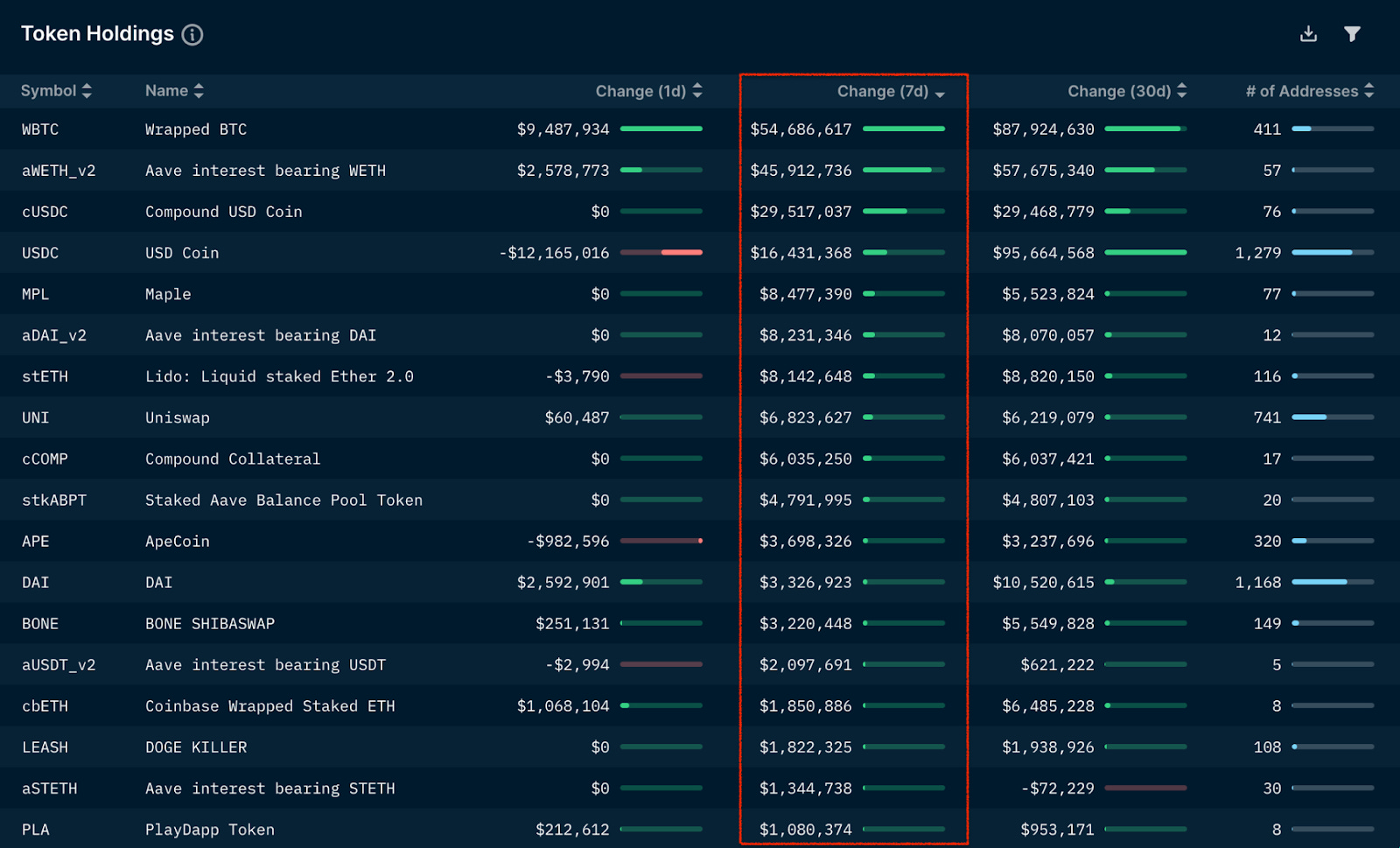Open the table filter funnel icon
This screenshot has width=1400, height=848.
[1352, 34]
